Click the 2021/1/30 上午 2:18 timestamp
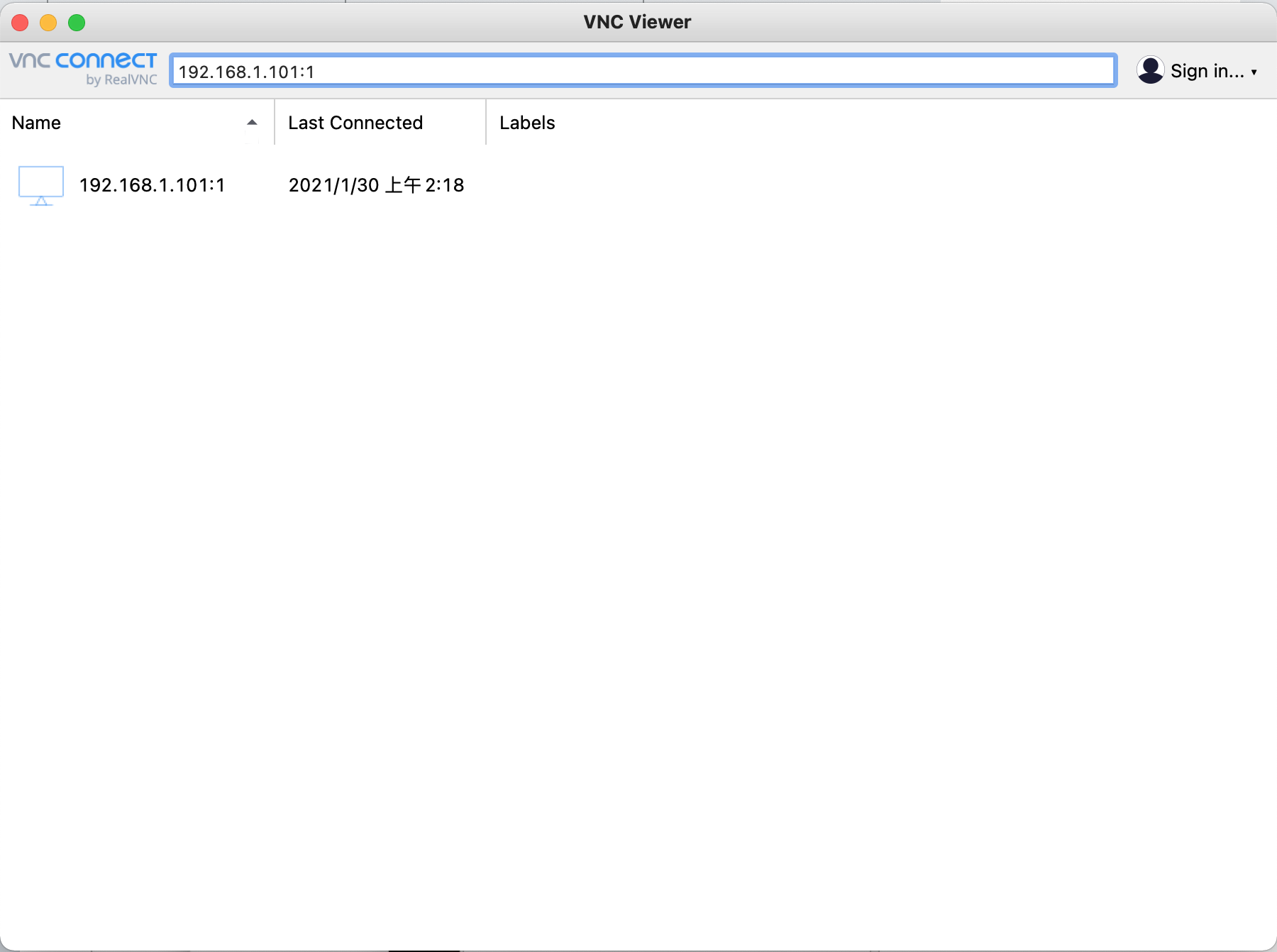The image size is (1277, 952). tap(376, 185)
